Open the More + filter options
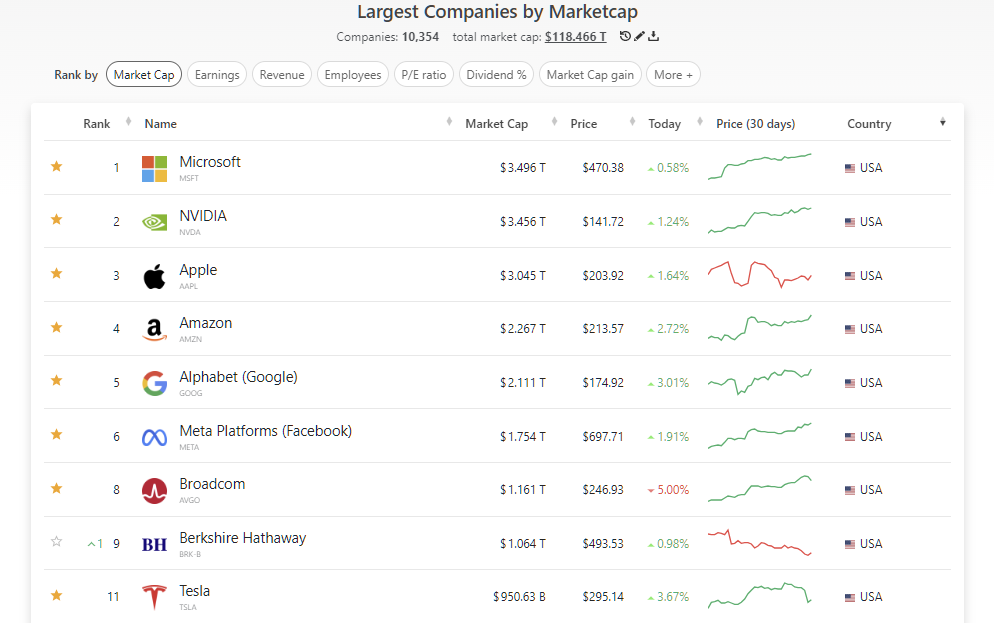 (673, 74)
